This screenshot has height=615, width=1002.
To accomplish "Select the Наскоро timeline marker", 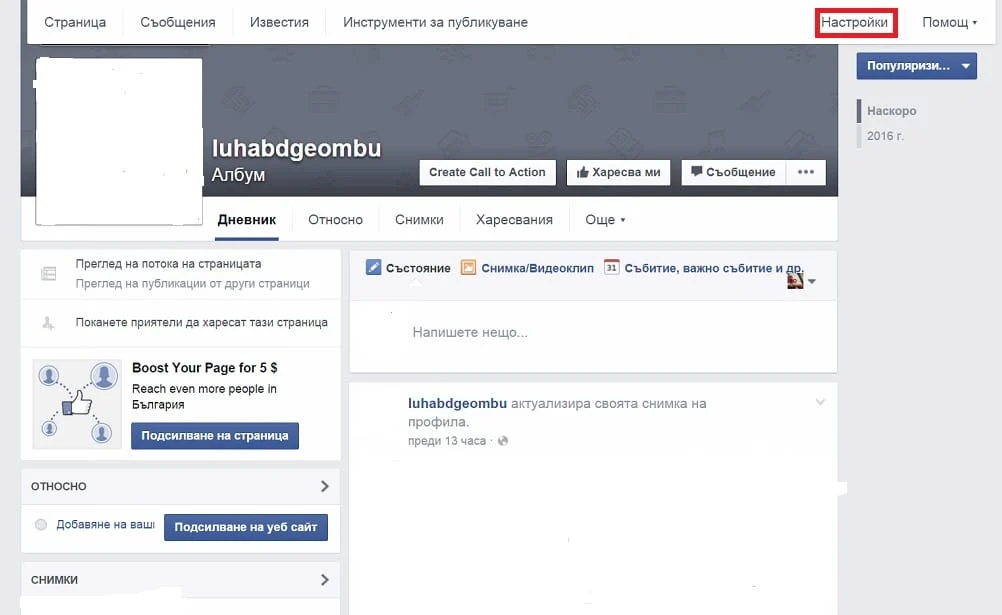I will tap(891, 111).
